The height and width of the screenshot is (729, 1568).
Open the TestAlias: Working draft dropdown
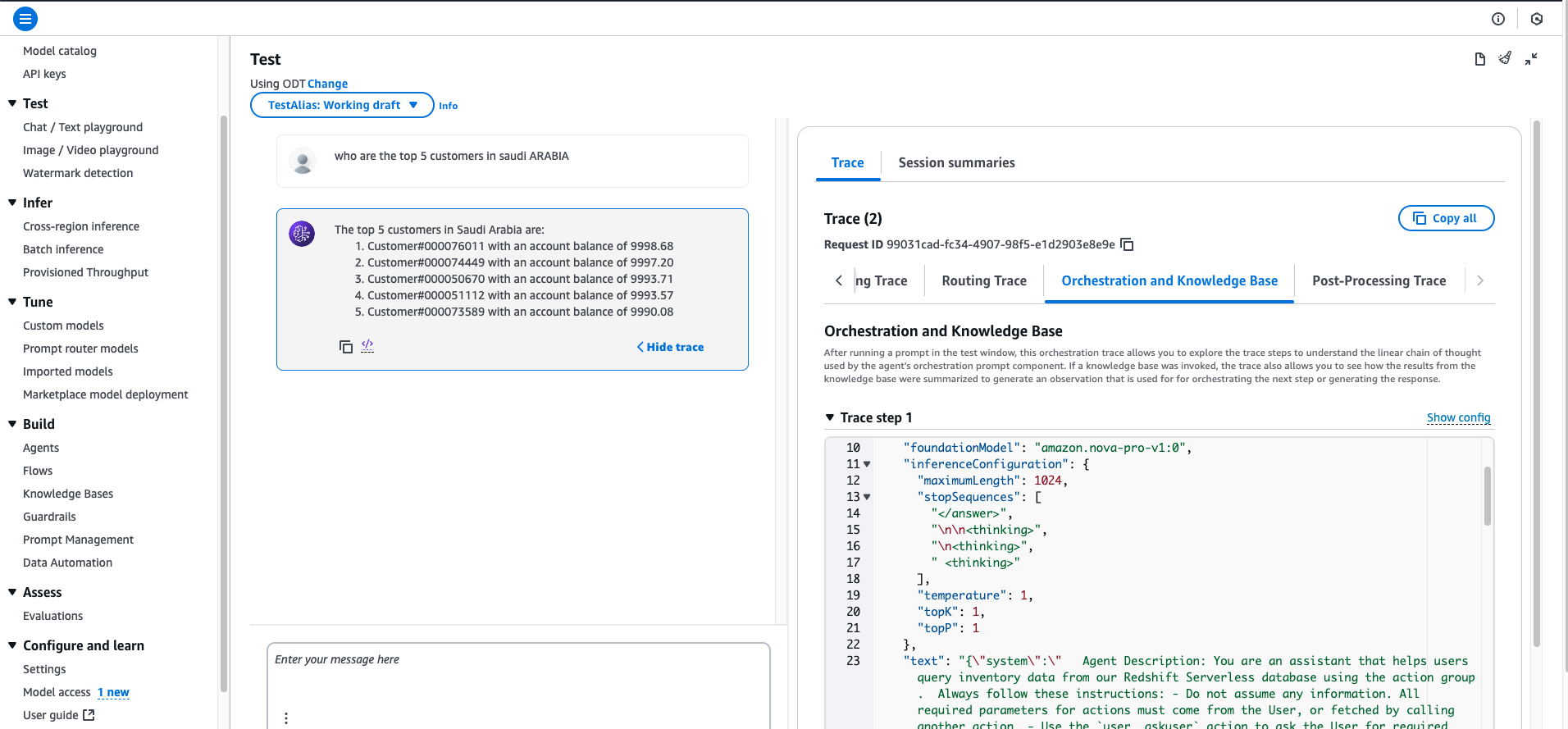coord(342,105)
